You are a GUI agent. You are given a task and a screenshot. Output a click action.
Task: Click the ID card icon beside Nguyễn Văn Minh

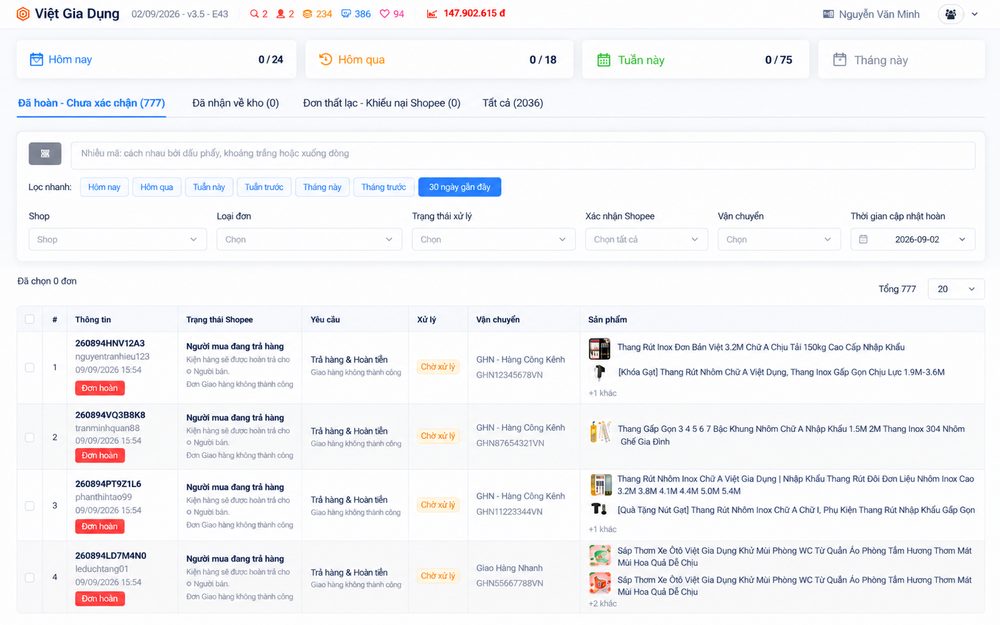[x=828, y=14]
